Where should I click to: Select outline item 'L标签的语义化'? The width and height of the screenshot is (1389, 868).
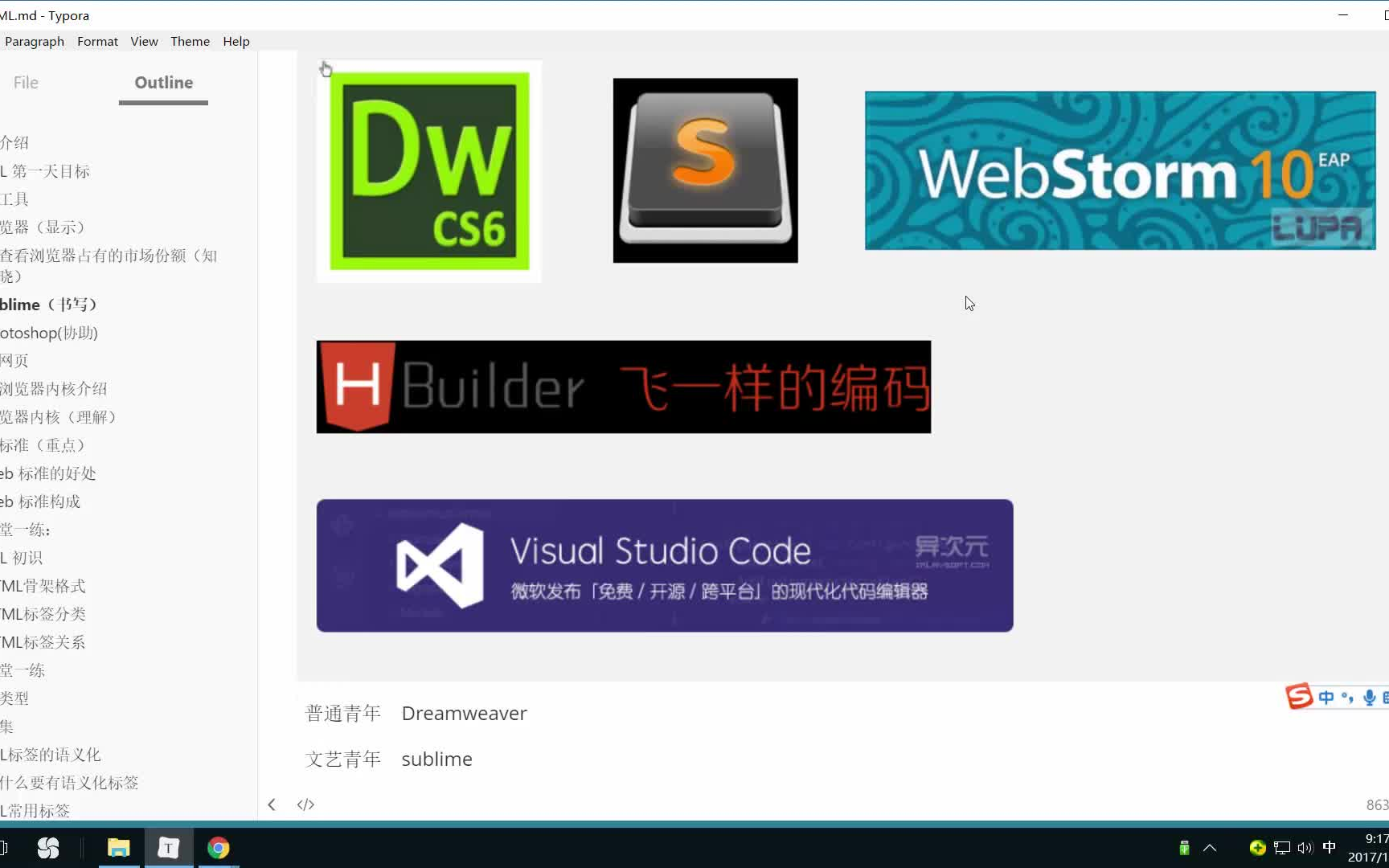pos(51,755)
